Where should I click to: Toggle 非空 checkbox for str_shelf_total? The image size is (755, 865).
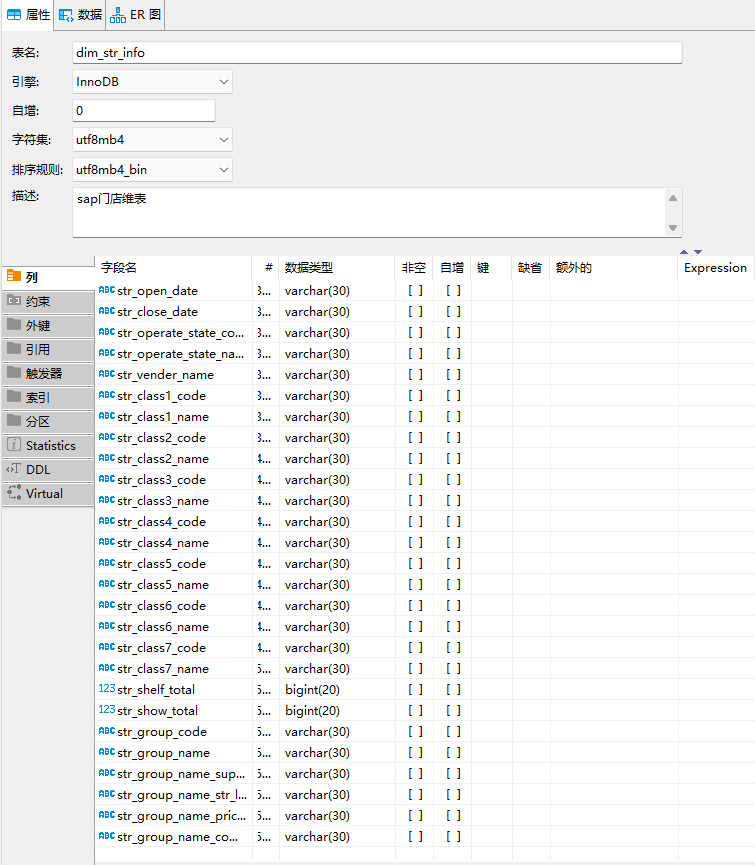click(415, 690)
